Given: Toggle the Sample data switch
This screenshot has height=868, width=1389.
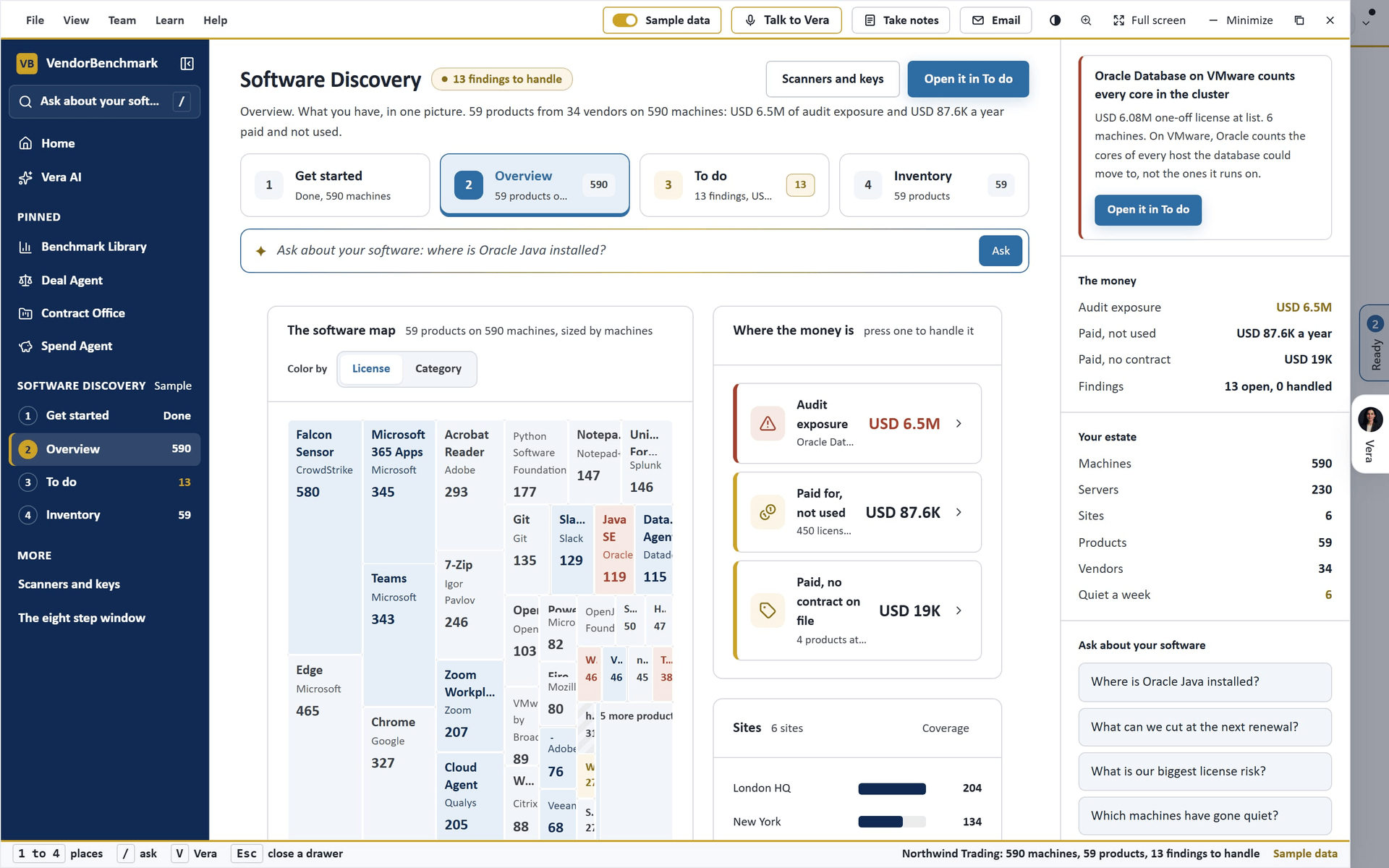Looking at the screenshot, I should tap(624, 20).
